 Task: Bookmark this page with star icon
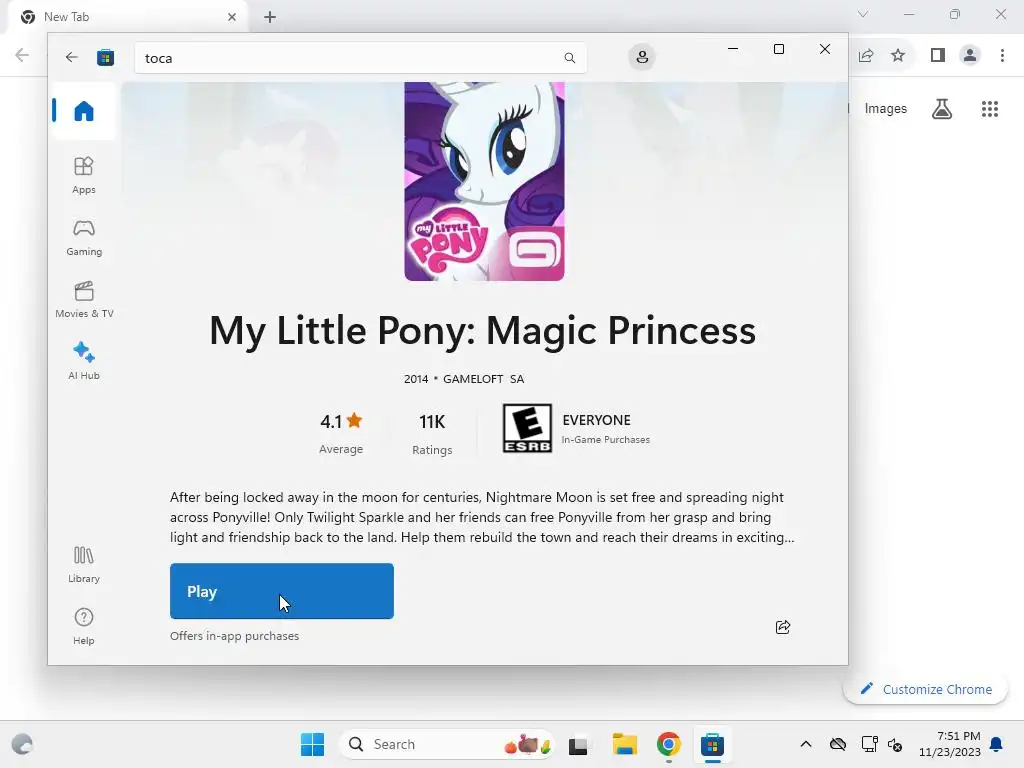click(898, 56)
